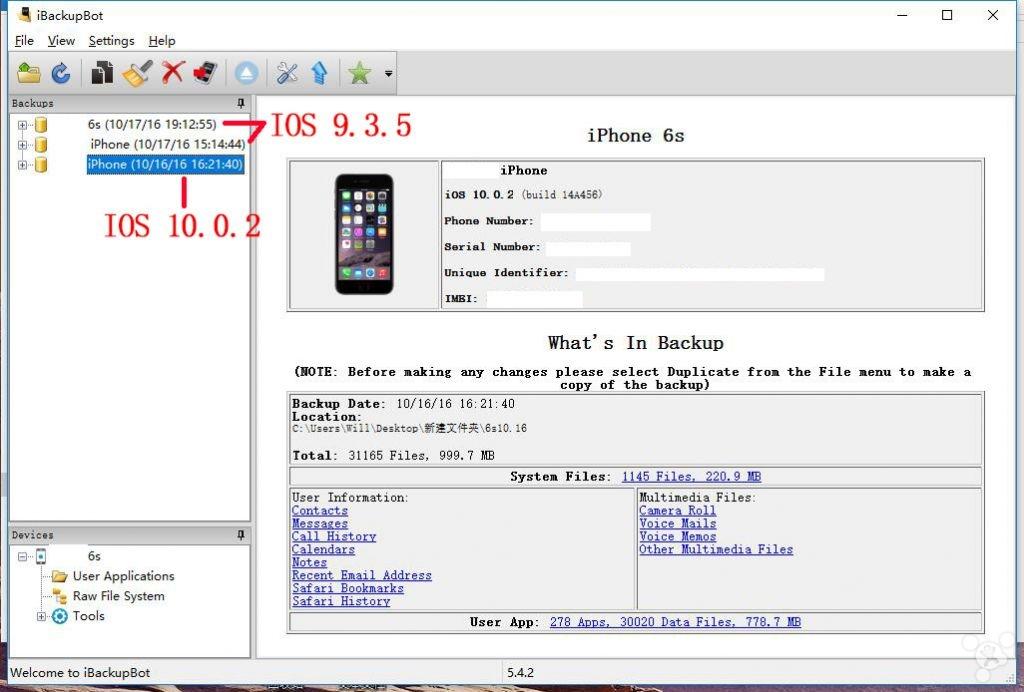The width and height of the screenshot is (1024, 692).
Task: Click the phone icon beside 6s device
Action: (x=41, y=556)
